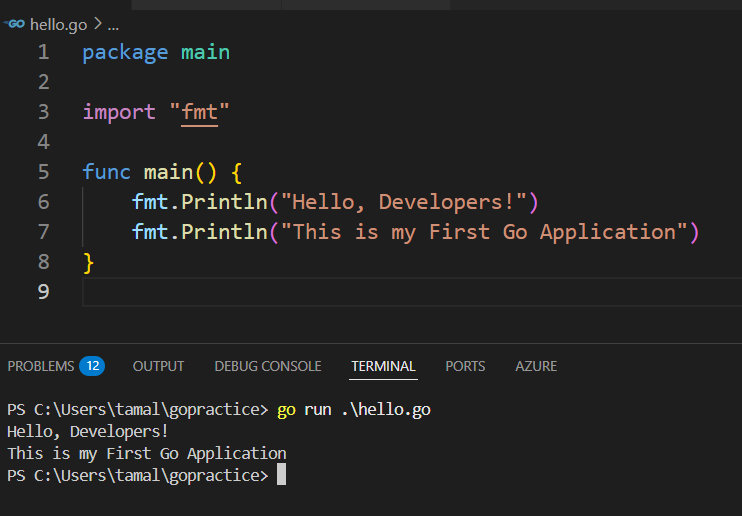This screenshot has width=742, height=516.
Task: Click line number 9 in the gutter
Action: (x=44, y=292)
